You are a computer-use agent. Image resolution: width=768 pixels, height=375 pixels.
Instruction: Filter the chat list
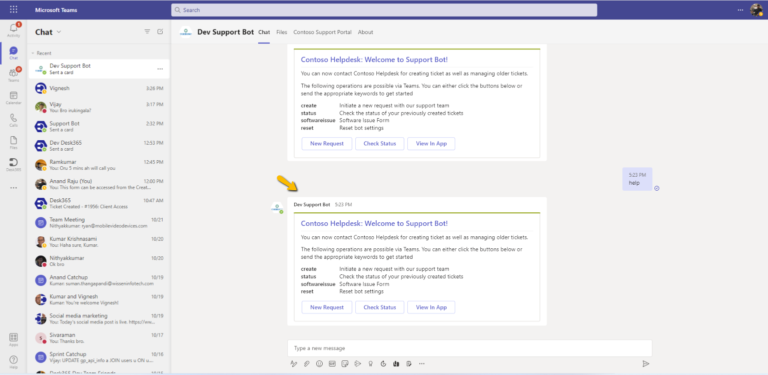147,32
